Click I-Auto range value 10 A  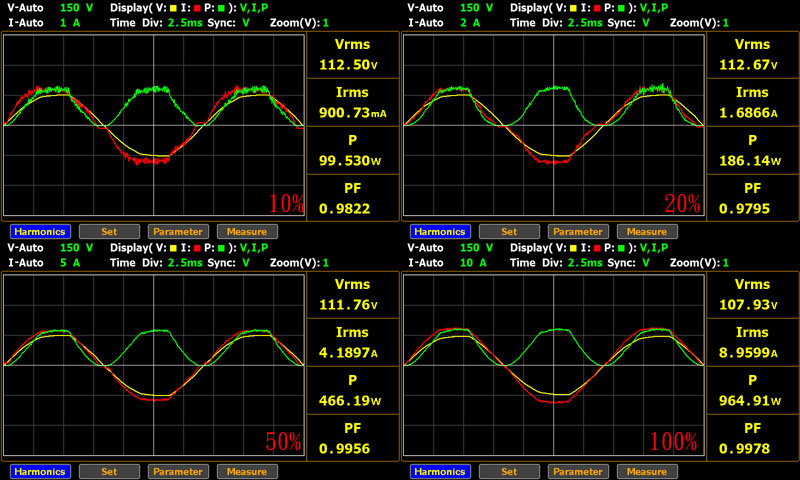tap(473, 263)
